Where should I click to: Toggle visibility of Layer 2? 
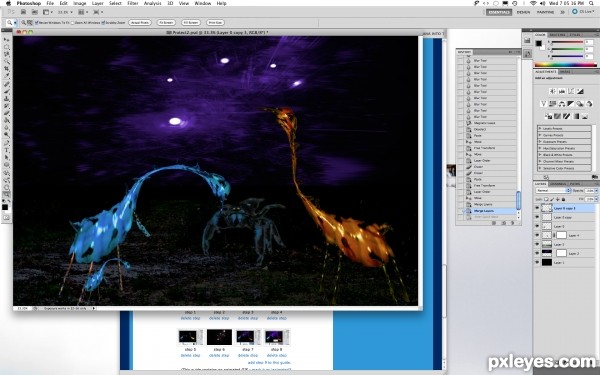[x=537, y=253]
